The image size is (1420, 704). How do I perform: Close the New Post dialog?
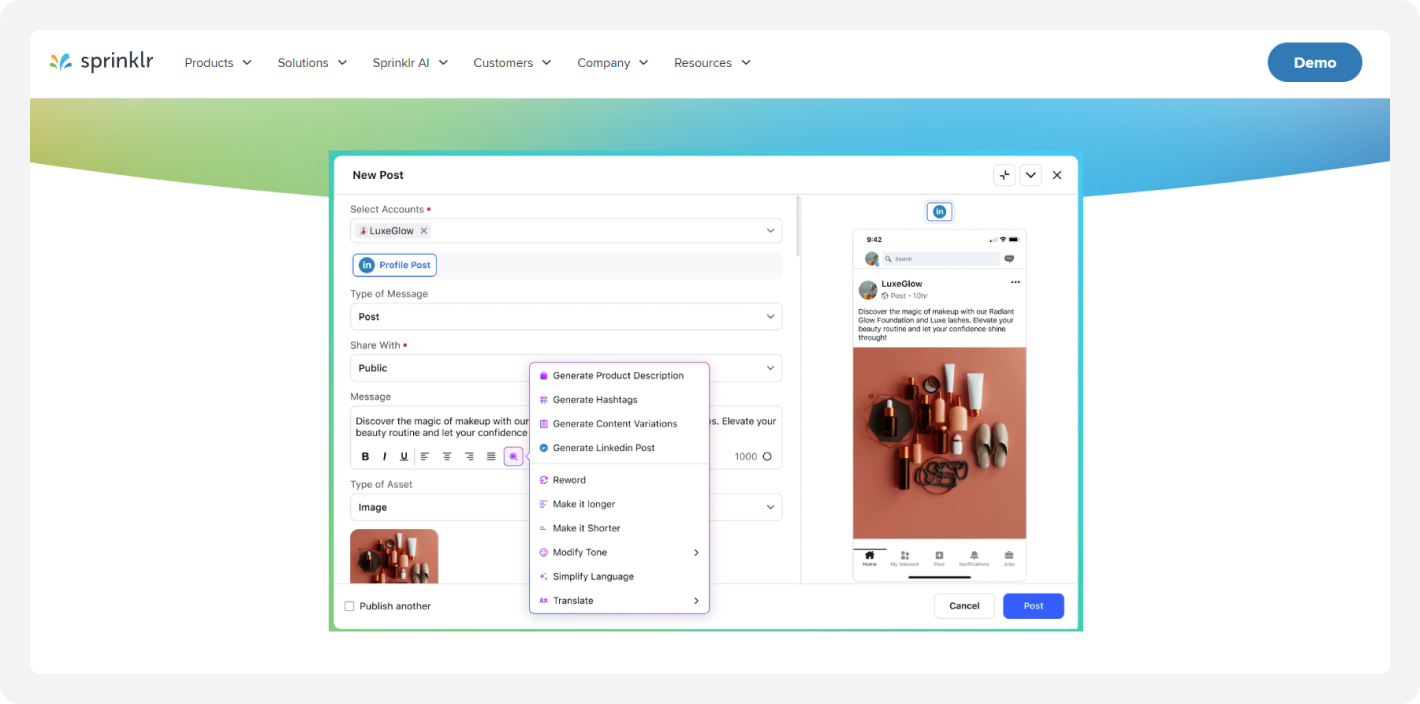point(1057,175)
